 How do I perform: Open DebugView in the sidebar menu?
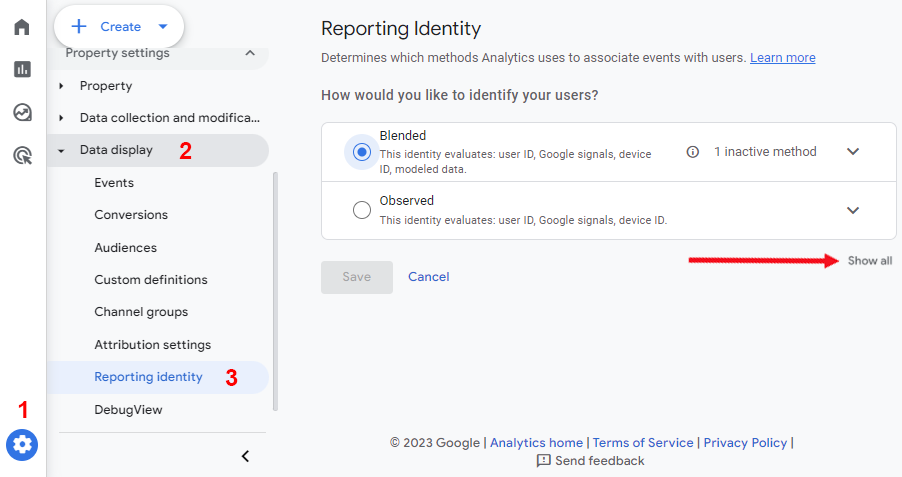click(x=128, y=410)
